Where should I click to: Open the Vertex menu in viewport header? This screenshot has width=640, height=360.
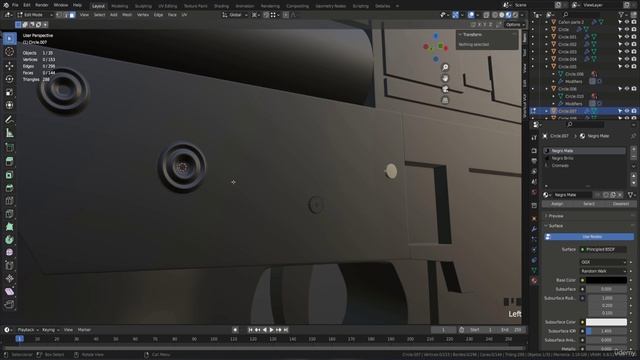tap(143, 15)
